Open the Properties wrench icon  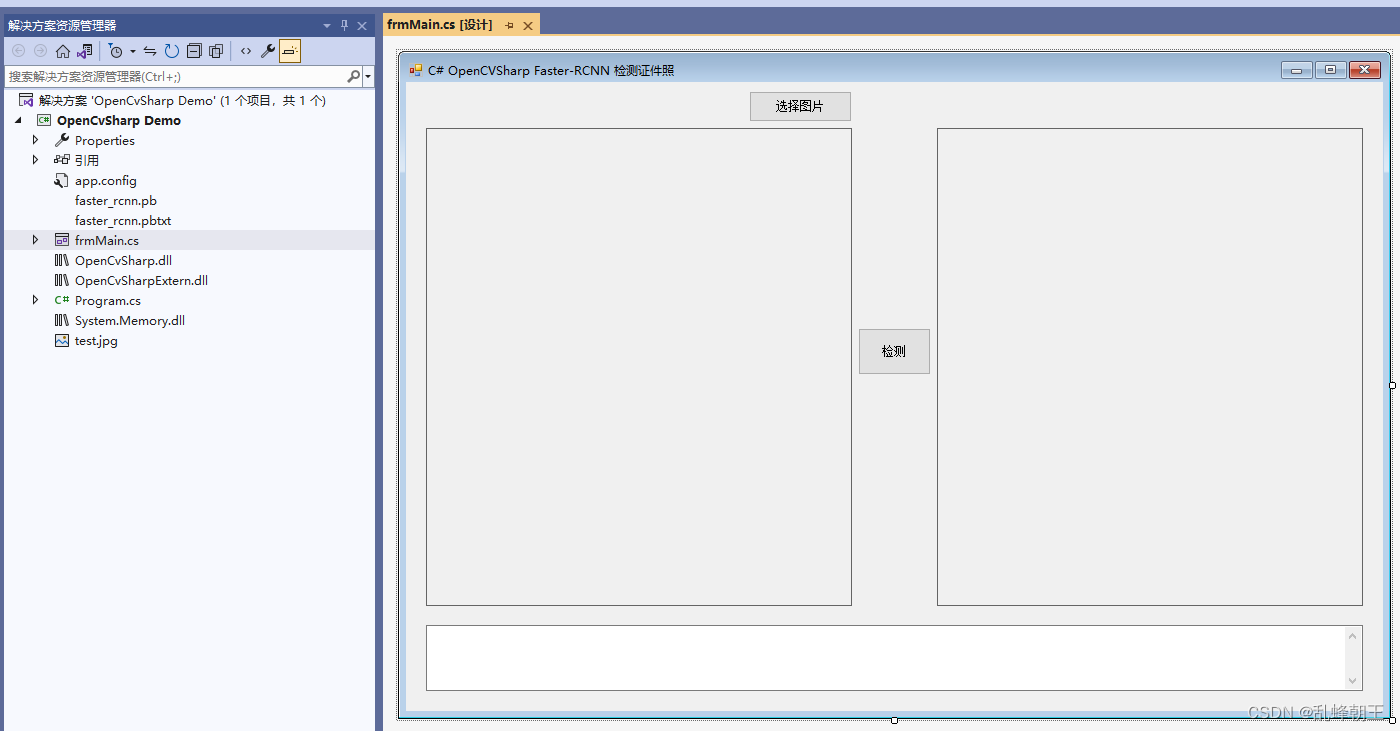click(266, 51)
